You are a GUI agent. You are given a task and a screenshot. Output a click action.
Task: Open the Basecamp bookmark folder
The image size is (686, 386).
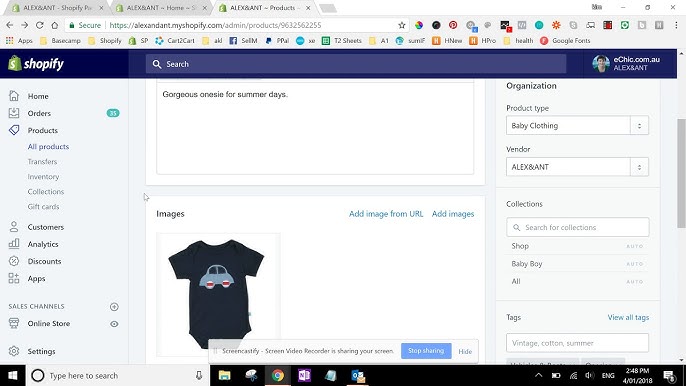pyautogui.click(x=60, y=41)
